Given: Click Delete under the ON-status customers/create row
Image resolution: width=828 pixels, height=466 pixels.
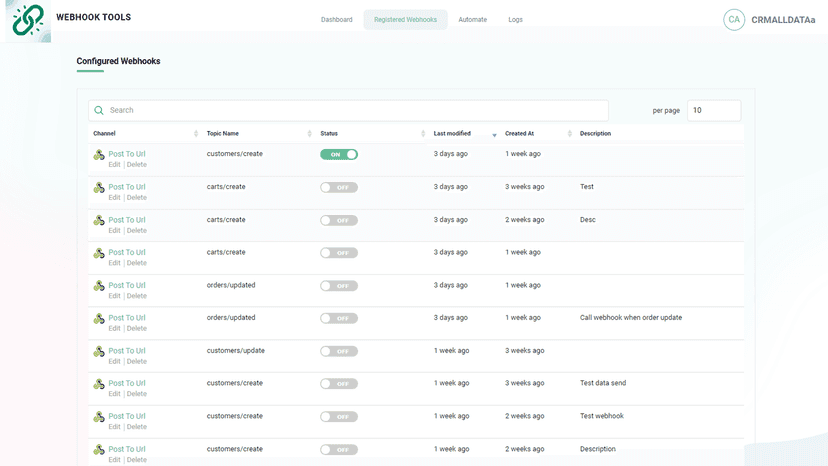Looking at the screenshot, I should coord(137,165).
